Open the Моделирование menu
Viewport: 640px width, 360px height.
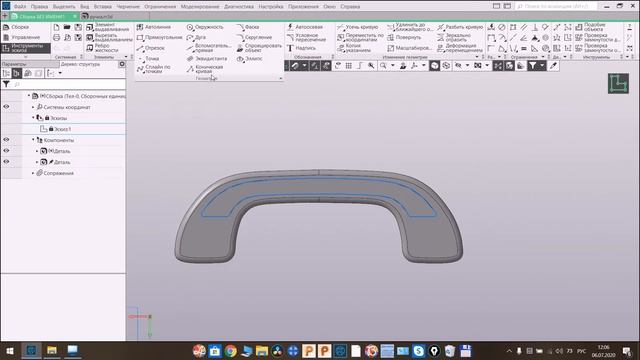click(x=200, y=7)
